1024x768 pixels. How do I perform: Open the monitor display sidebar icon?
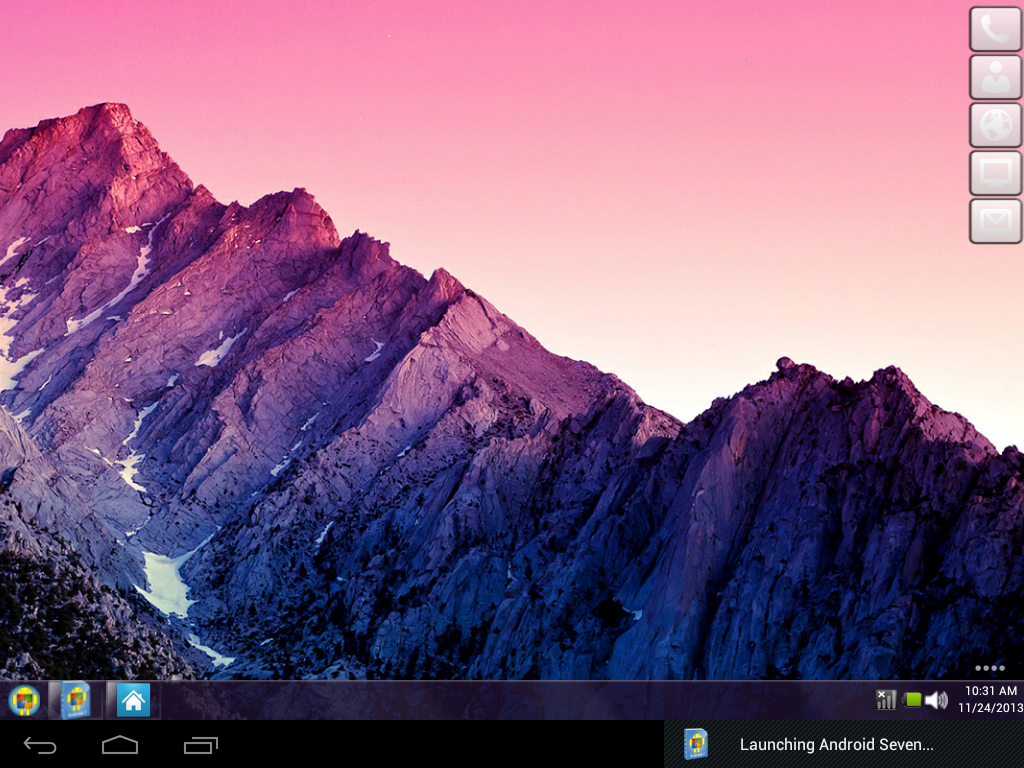click(995, 173)
